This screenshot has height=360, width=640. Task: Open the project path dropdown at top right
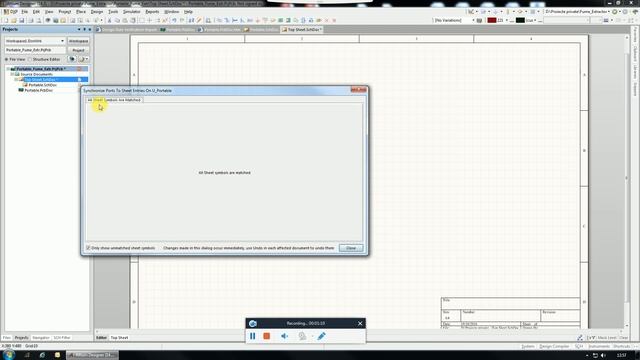(609, 12)
